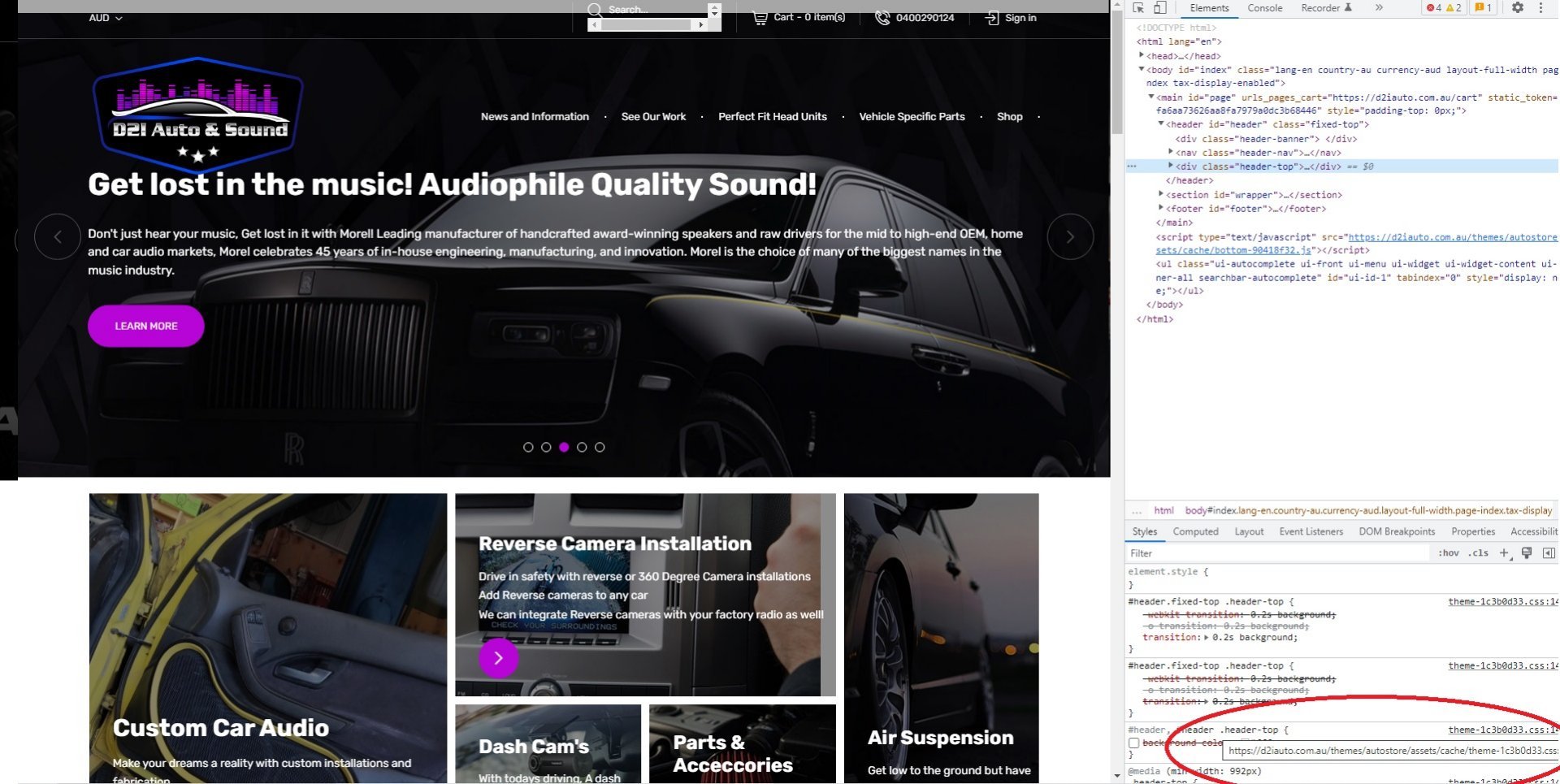Click the phone icon beside 0400290124
The image size is (1560, 784).
(x=882, y=18)
